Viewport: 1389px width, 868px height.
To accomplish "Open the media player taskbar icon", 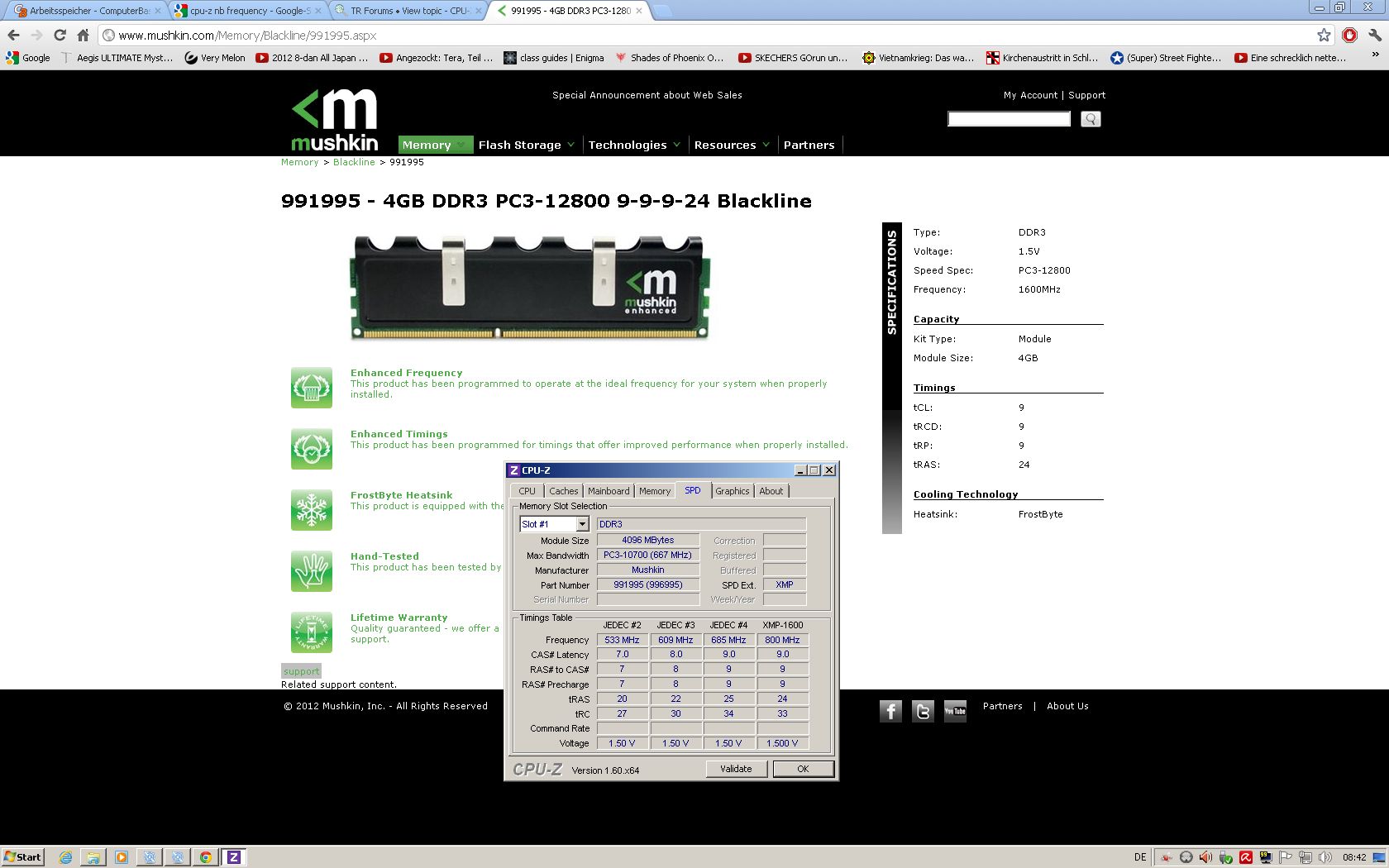I will 122,857.
